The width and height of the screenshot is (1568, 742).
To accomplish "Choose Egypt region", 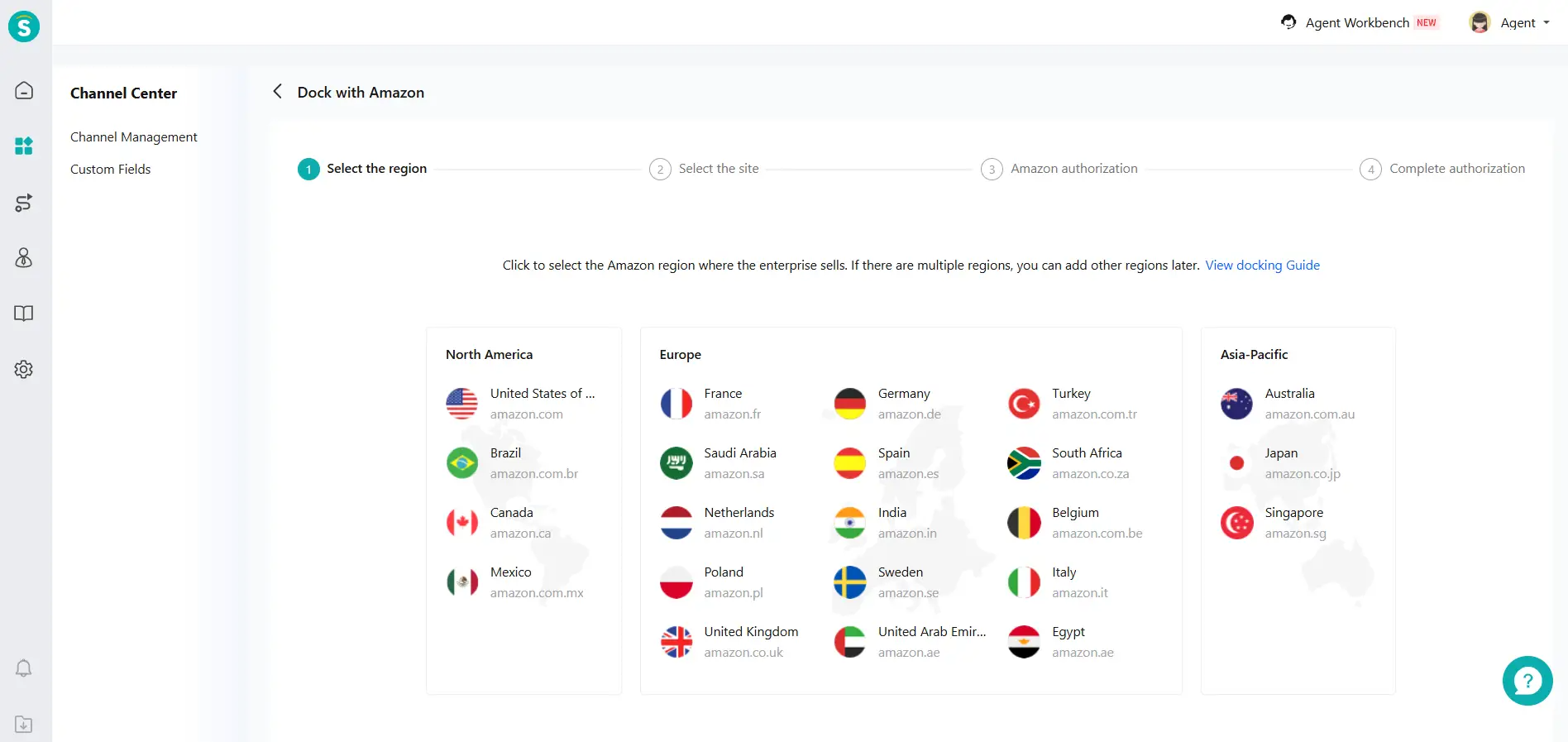I will point(1061,642).
